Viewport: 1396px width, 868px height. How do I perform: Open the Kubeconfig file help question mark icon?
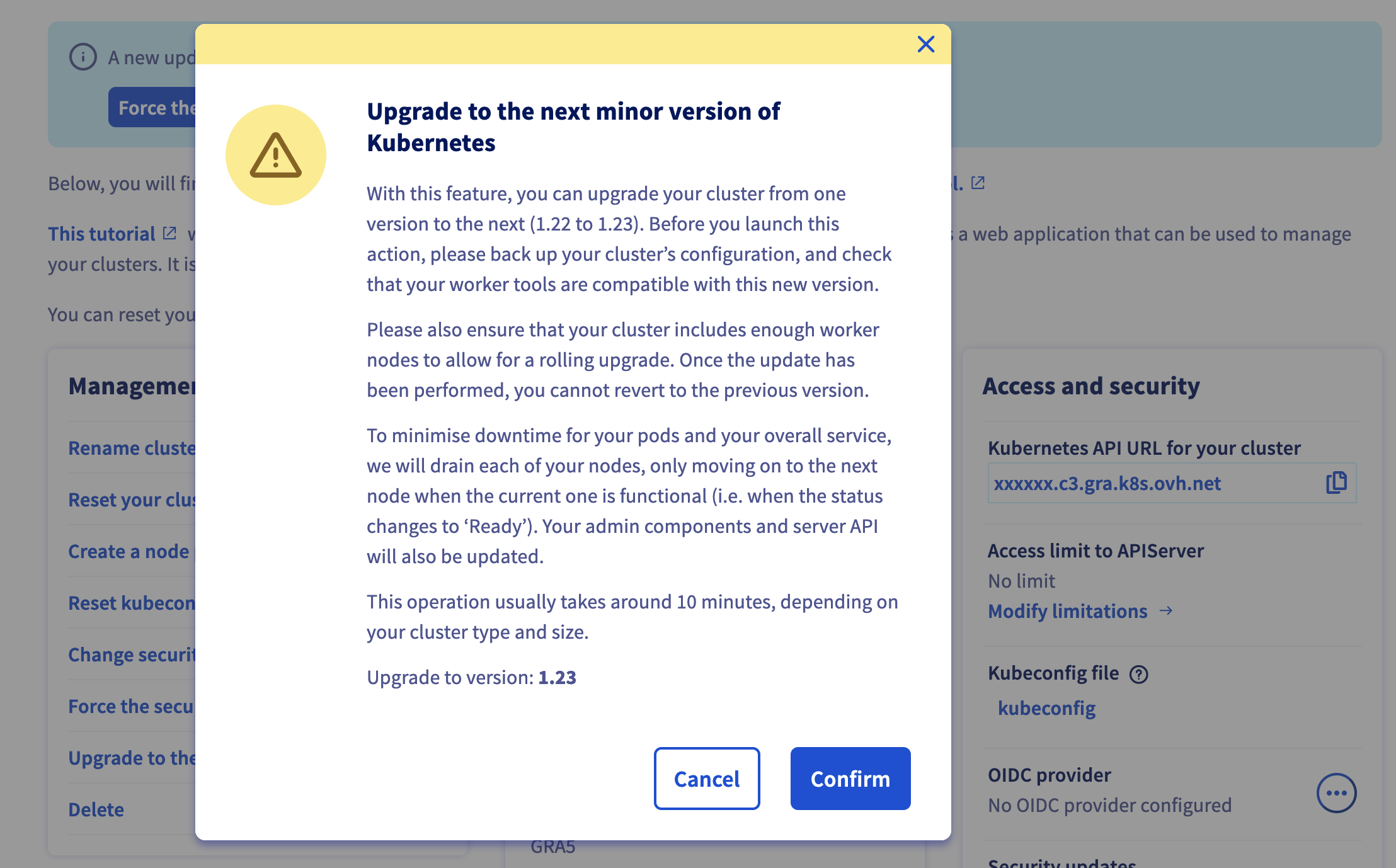[x=1138, y=675]
